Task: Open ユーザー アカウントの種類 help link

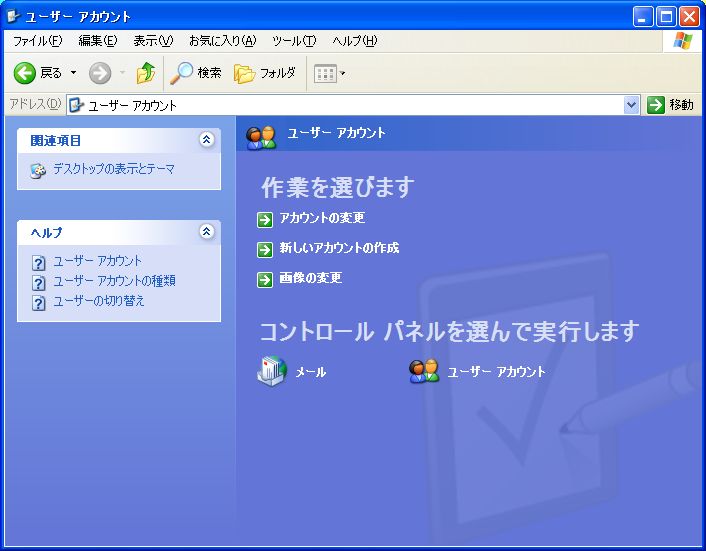Action: (x=114, y=281)
